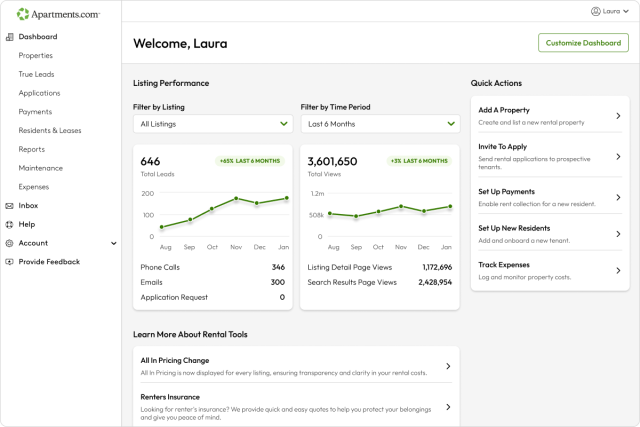
Task: Click the Quick Actions heading
Action: (496, 83)
